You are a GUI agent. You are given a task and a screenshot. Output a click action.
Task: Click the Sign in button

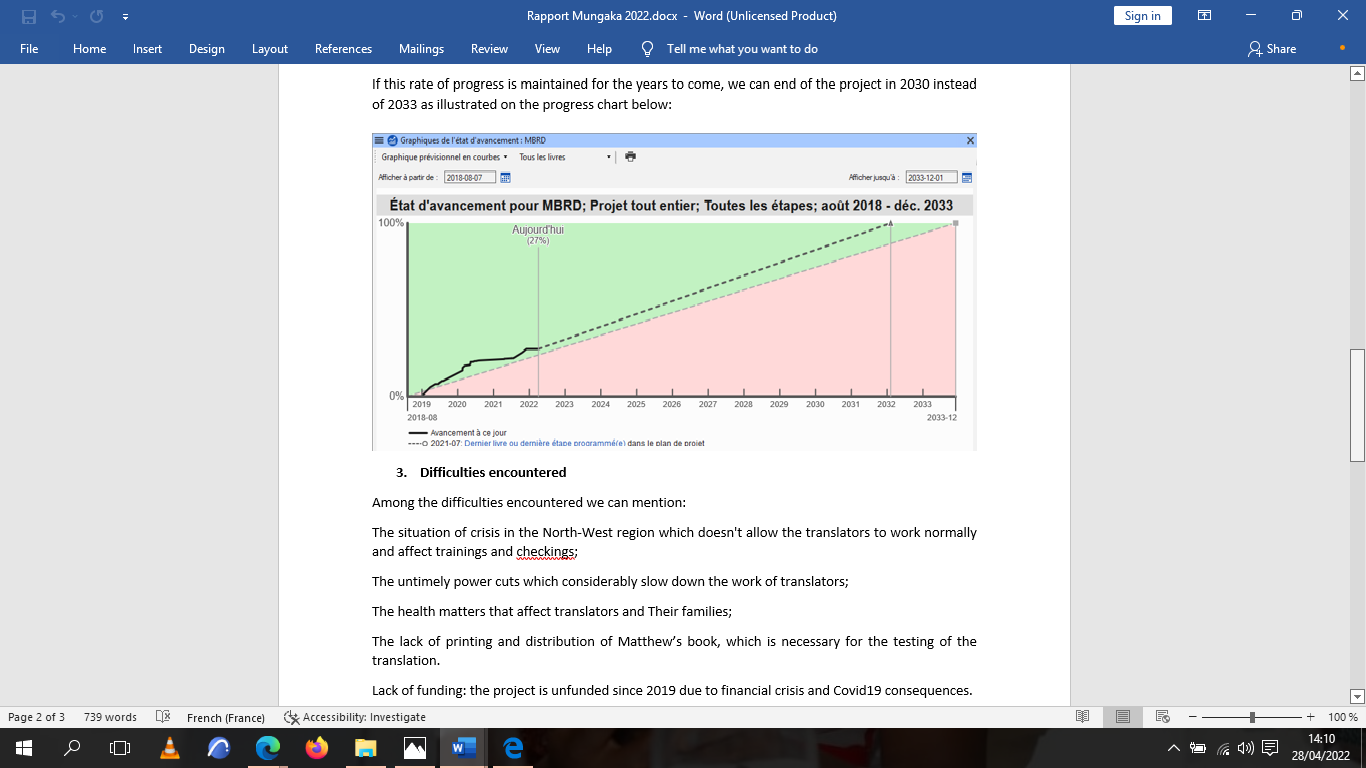coord(1142,16)
